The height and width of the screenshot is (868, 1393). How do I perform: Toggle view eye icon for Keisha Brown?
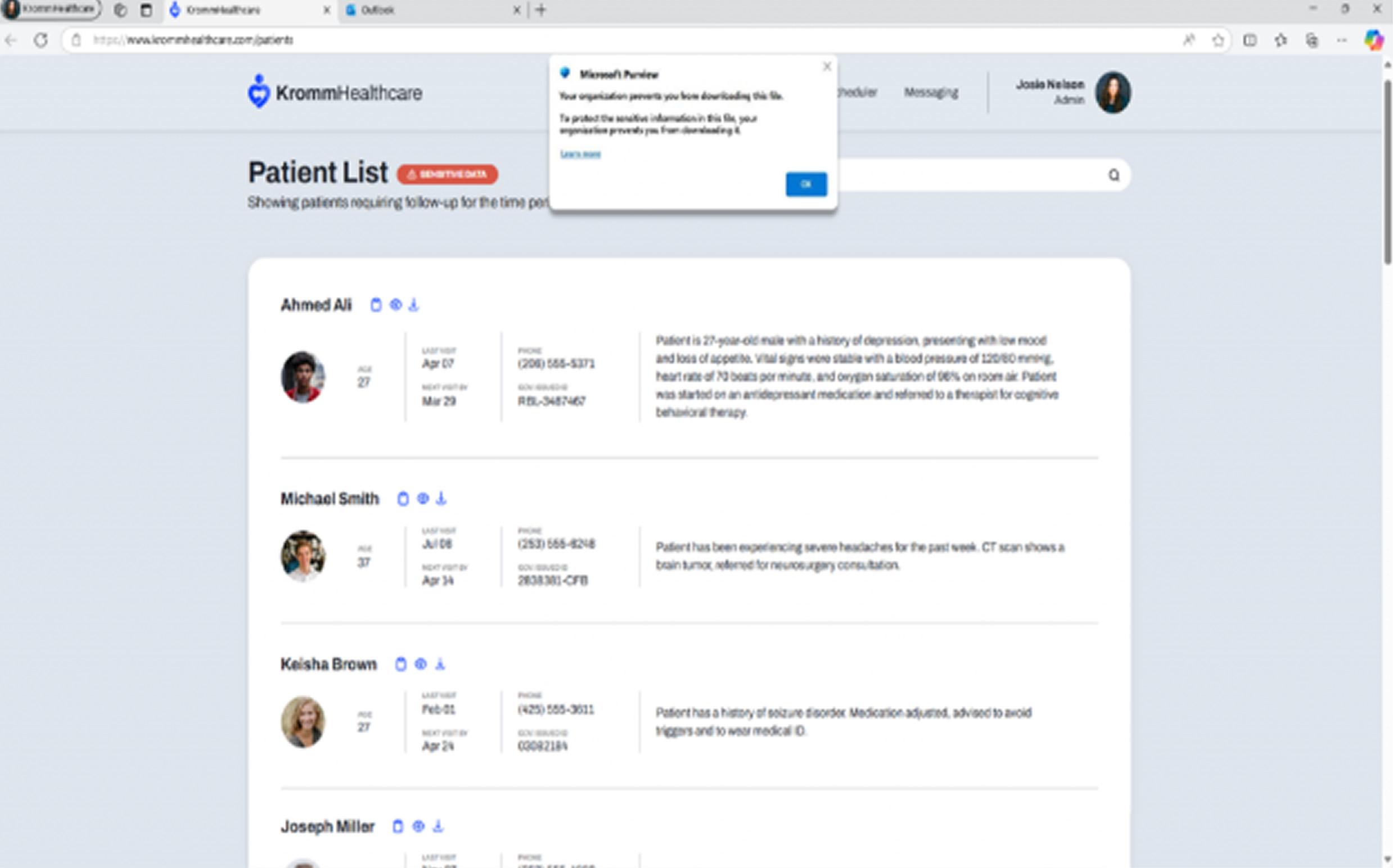point(420,664)
